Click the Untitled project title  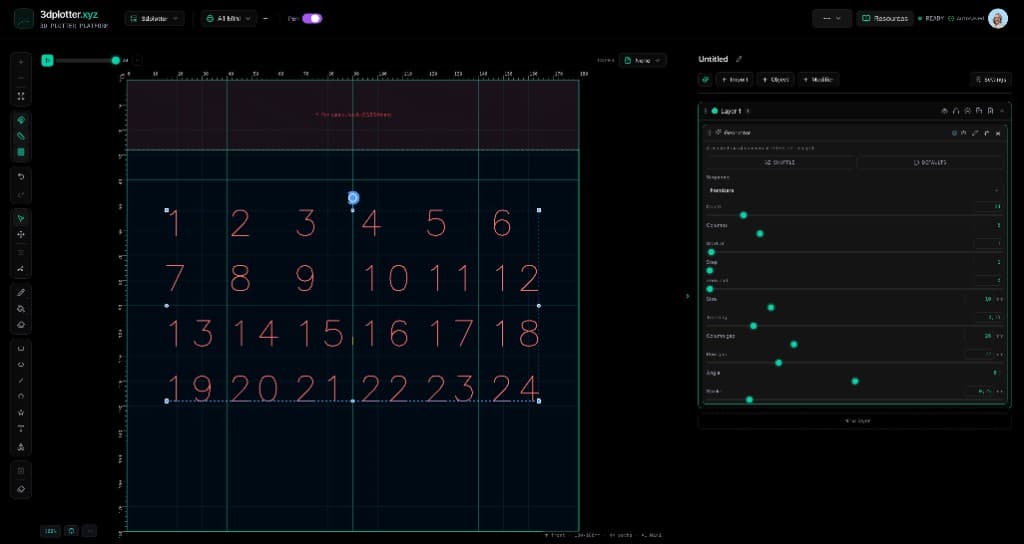(713, 59)
